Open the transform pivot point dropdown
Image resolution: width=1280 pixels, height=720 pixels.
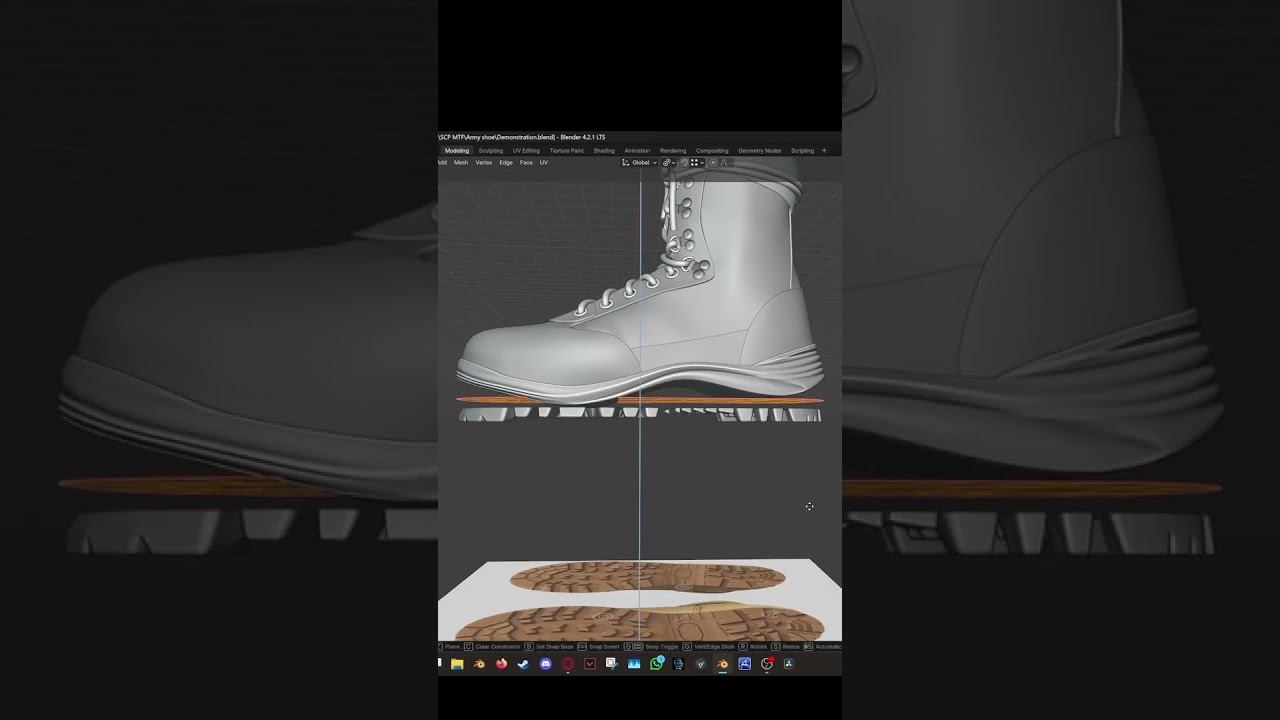tap(669, 162)
